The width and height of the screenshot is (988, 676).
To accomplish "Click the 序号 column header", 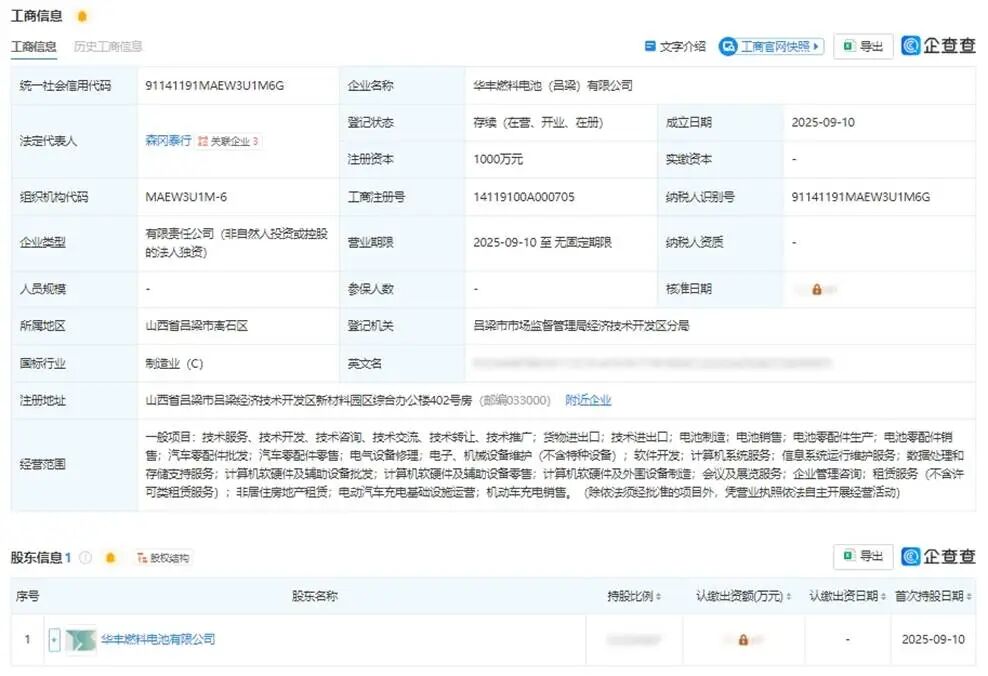I will [x=27, y=596].
